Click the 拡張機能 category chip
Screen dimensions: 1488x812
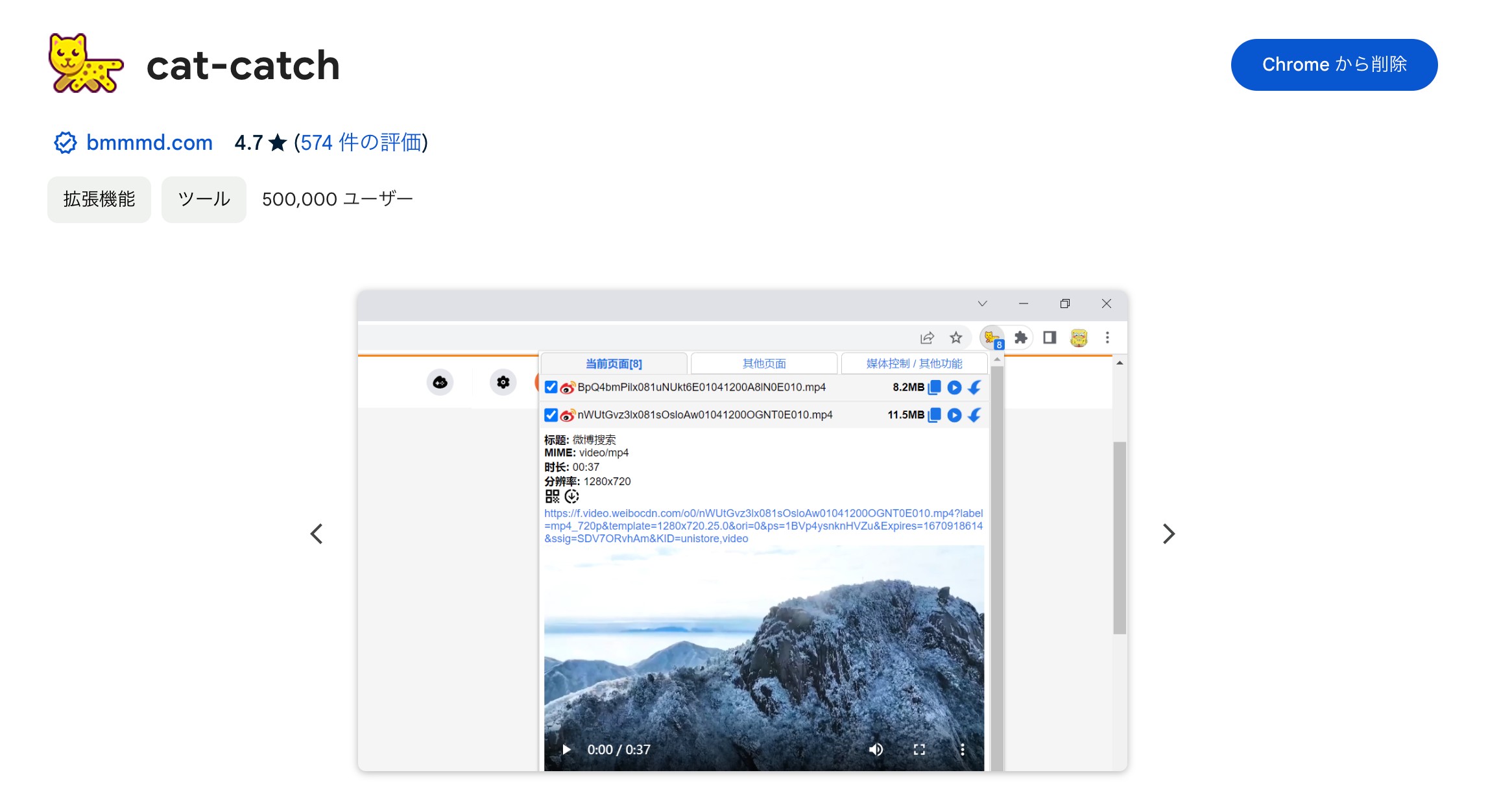(x=99, y=199)
